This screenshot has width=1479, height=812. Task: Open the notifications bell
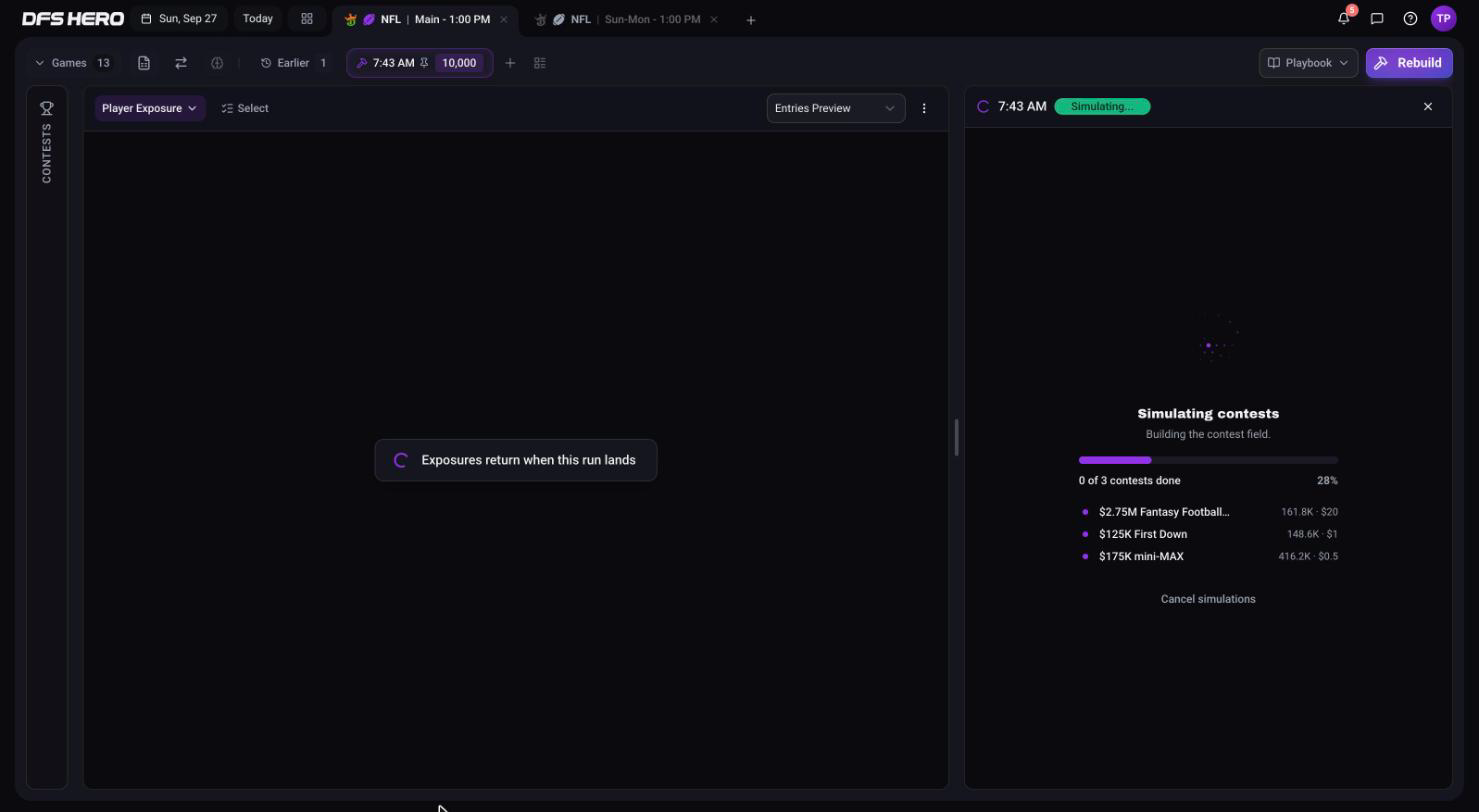1344,18
